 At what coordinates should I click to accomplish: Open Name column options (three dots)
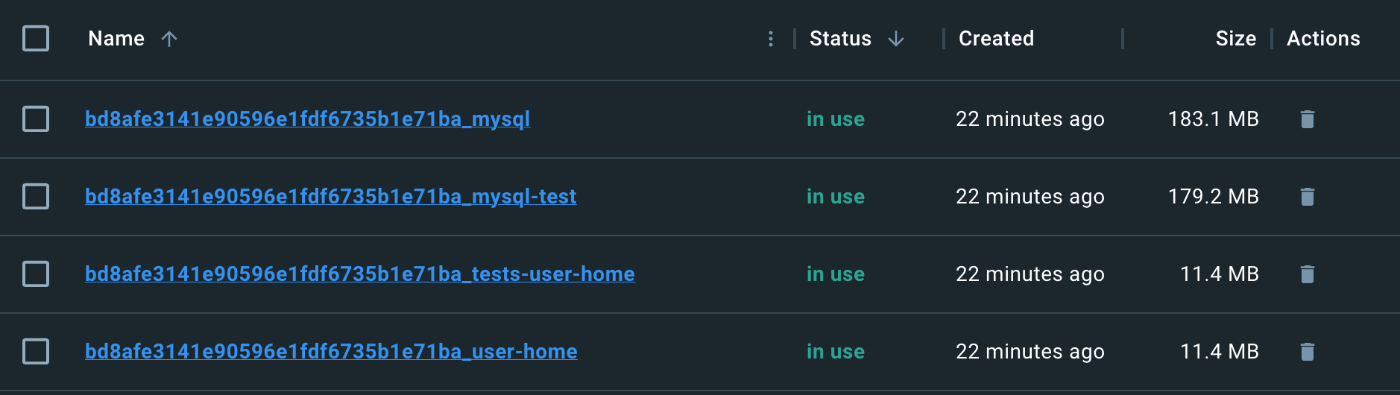(x=770, y=39)
